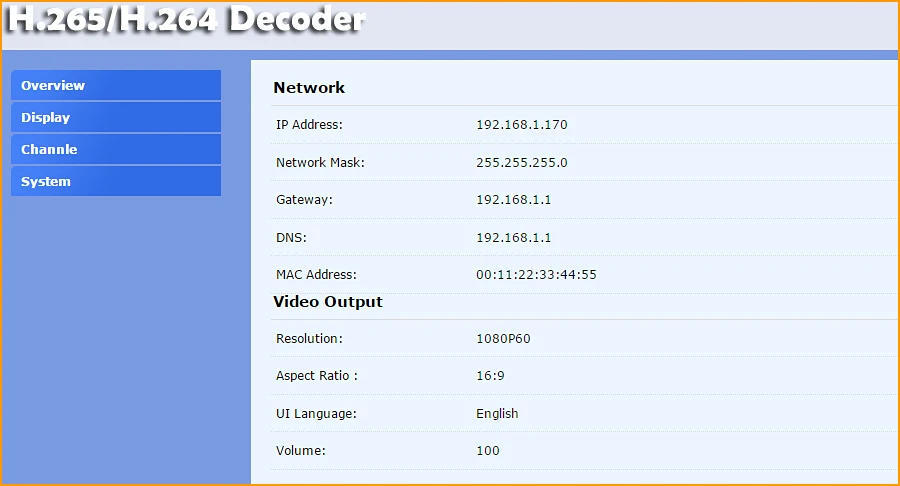This screenshot has height=486, width=900.
Task: Select the DNS value 192.168.1.1
Action: coord(513,238)
